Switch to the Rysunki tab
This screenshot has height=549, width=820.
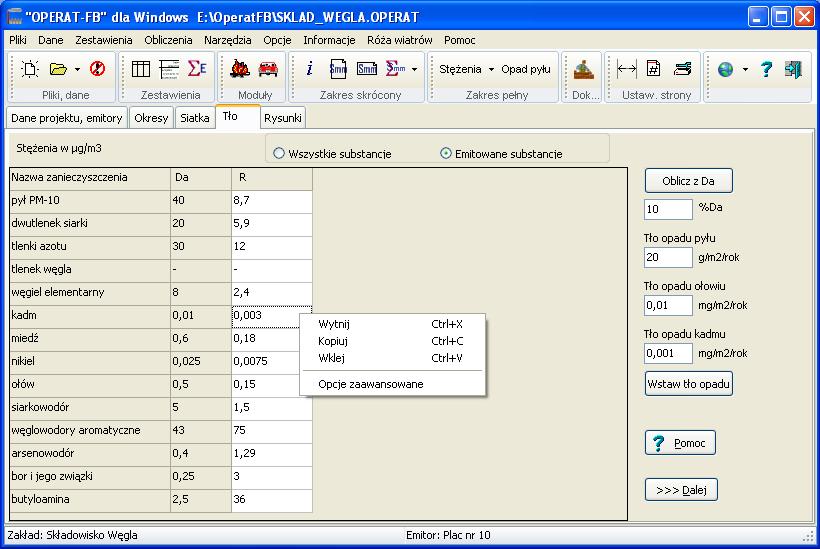(x=282, y=118)
